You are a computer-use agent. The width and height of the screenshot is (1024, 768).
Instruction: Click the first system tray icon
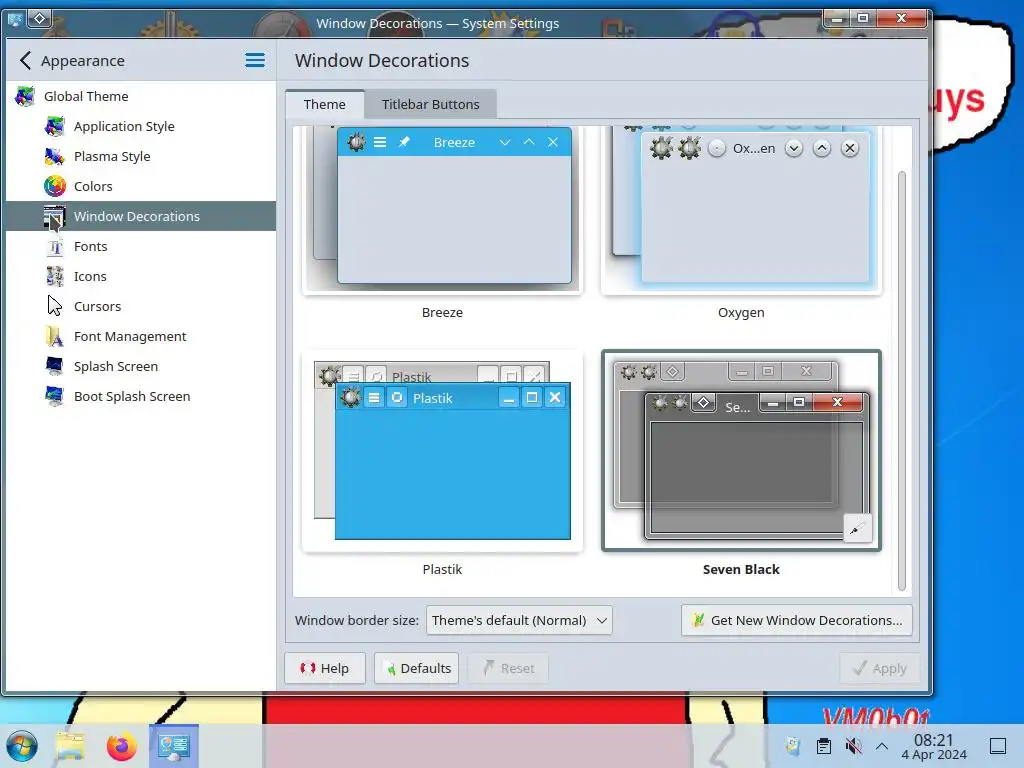[x=793, y=745]
